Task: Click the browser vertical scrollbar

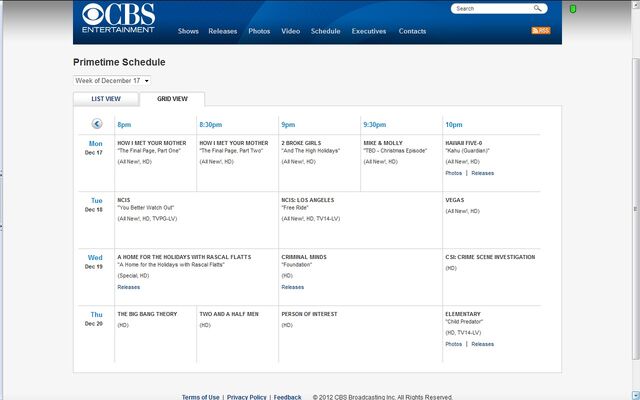Action: (636, 209)
